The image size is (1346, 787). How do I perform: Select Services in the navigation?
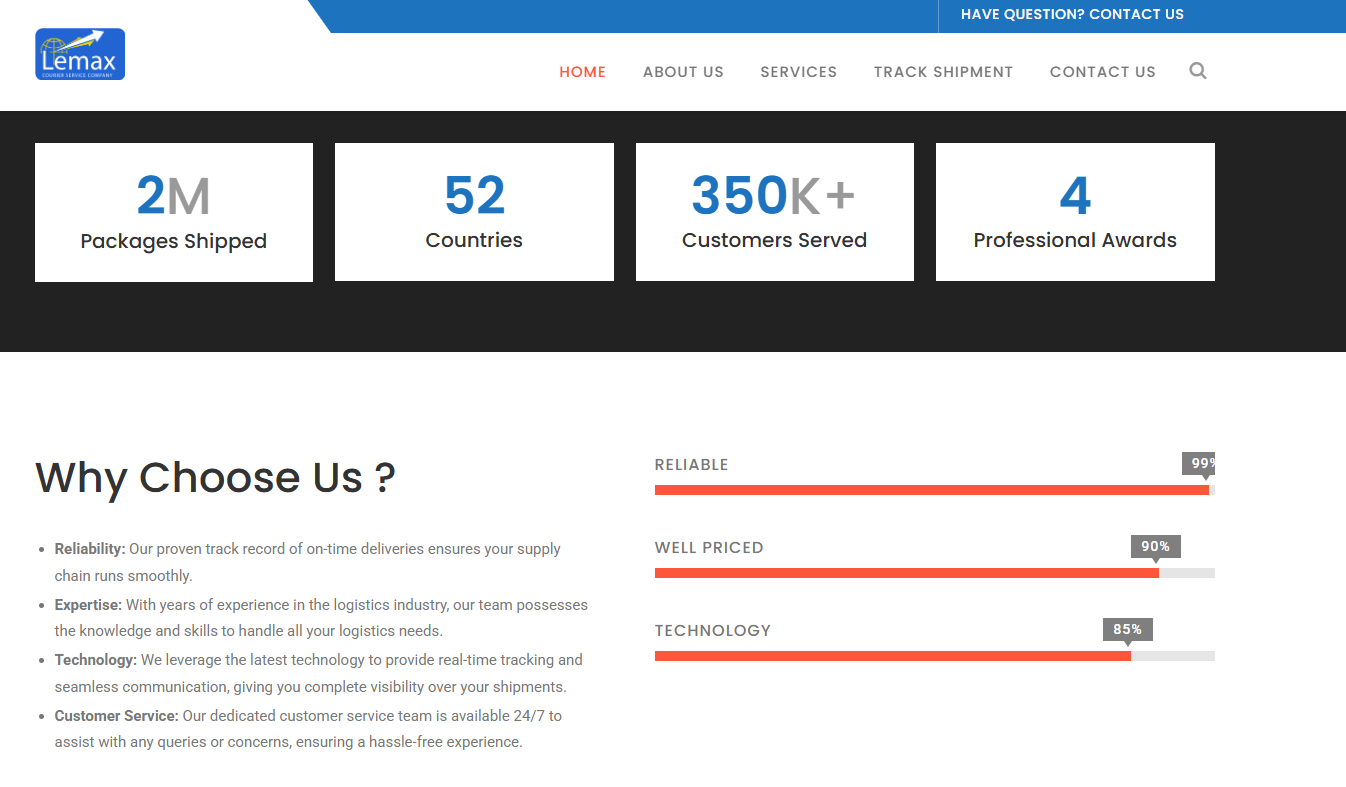point(798,72)
